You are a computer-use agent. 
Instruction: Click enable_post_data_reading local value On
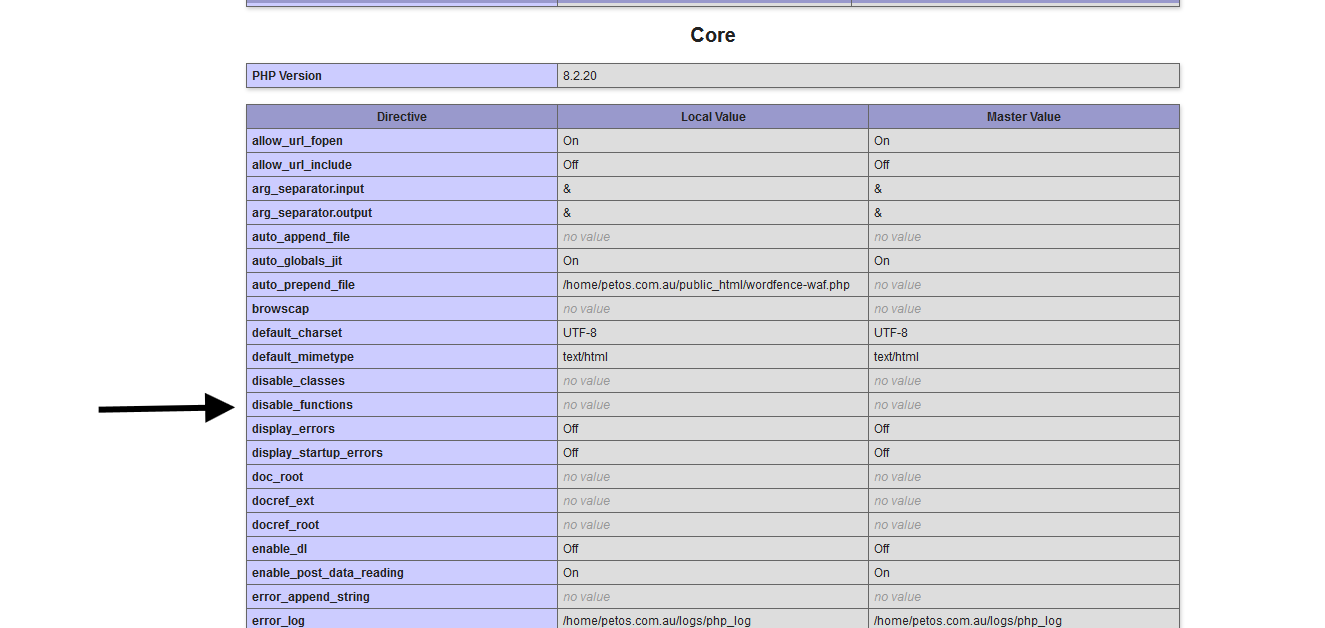(x=571, y=573)
